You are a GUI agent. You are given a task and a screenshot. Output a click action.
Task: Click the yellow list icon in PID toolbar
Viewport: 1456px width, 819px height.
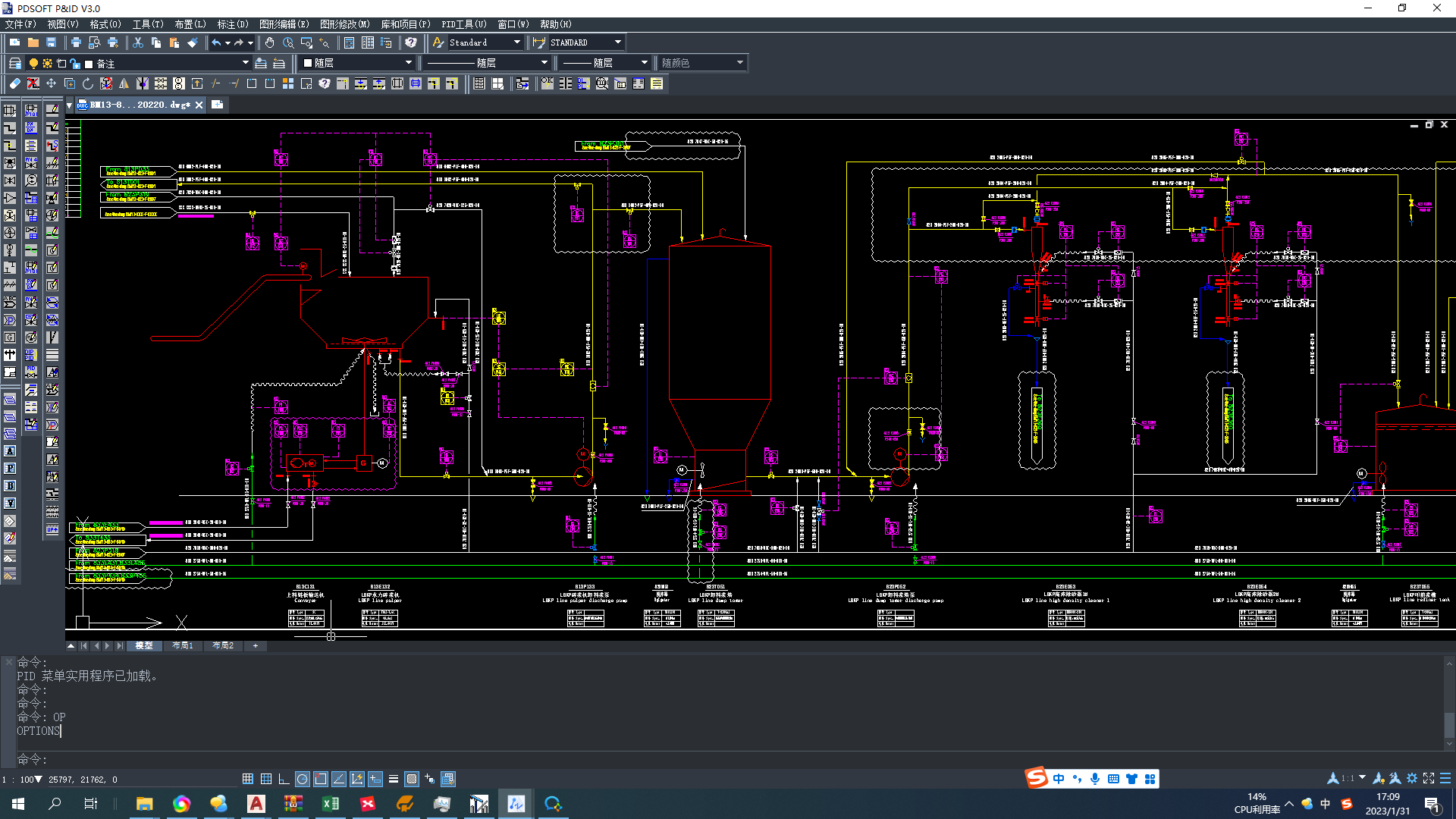(x=657, y=83)
